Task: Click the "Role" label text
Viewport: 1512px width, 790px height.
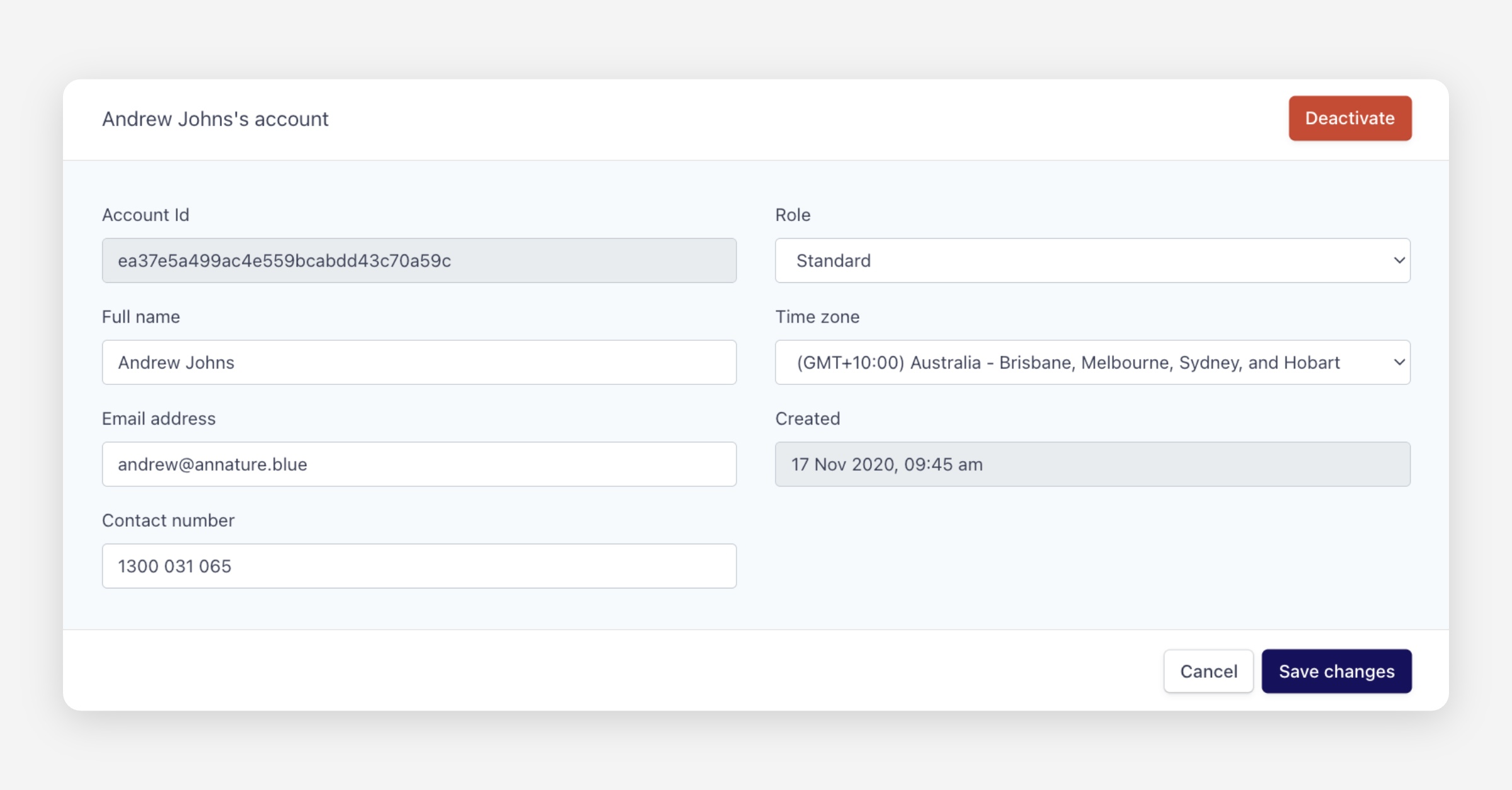Action: tap(793, 215)
